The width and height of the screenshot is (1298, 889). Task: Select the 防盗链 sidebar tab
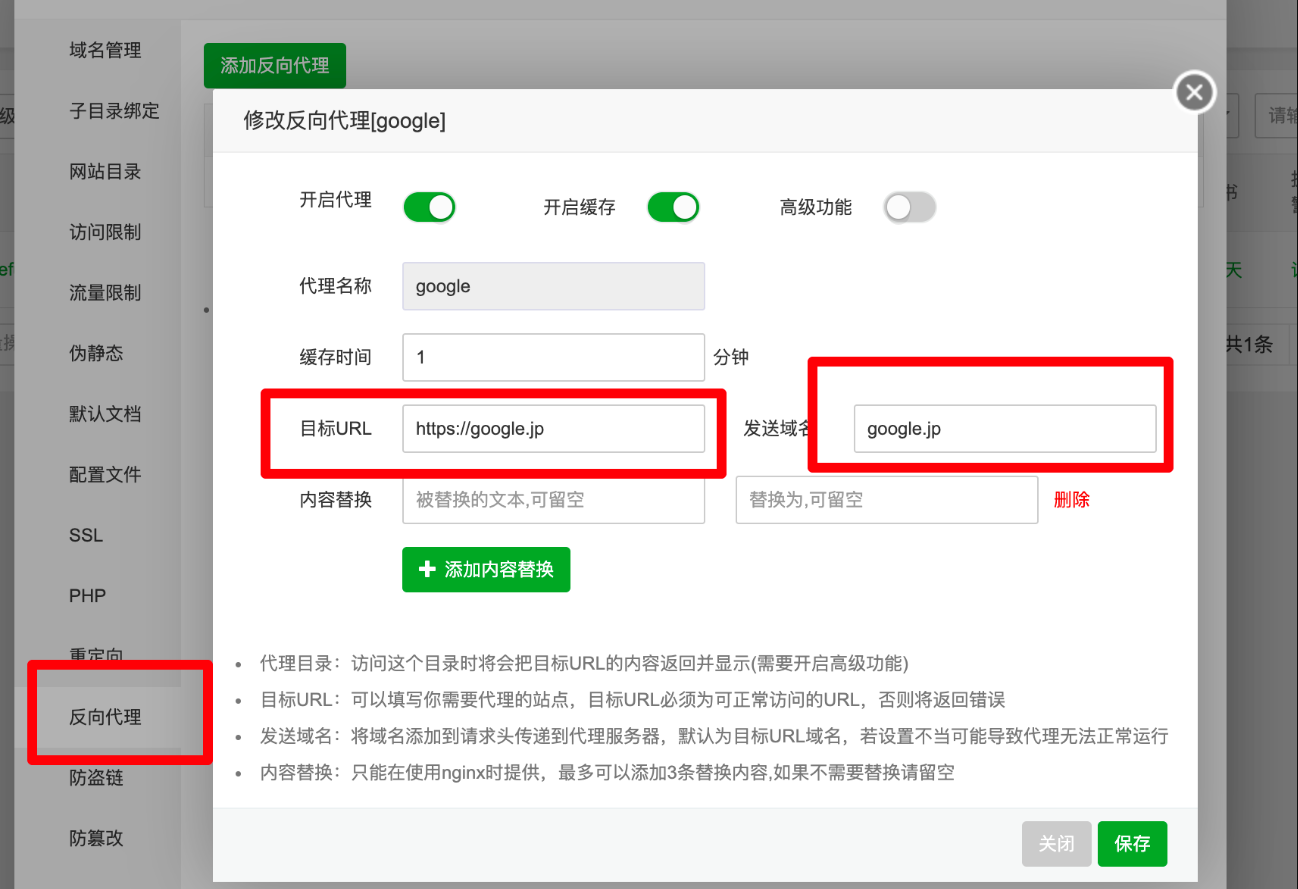pos(97,777)
